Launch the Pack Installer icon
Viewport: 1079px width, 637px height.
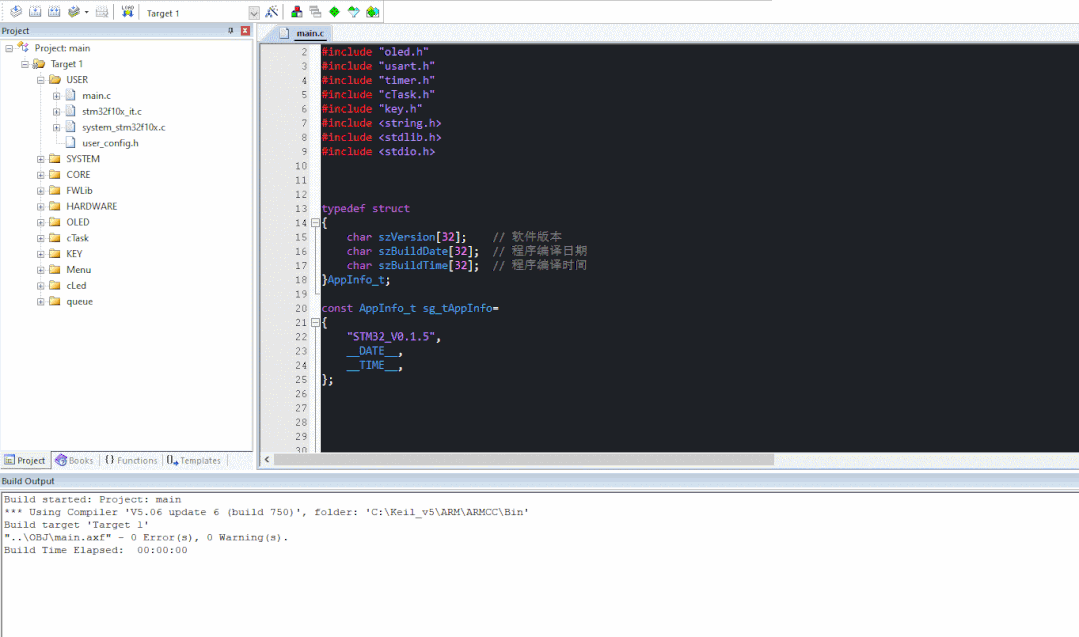pyautogui.click(x=373, y=12)
